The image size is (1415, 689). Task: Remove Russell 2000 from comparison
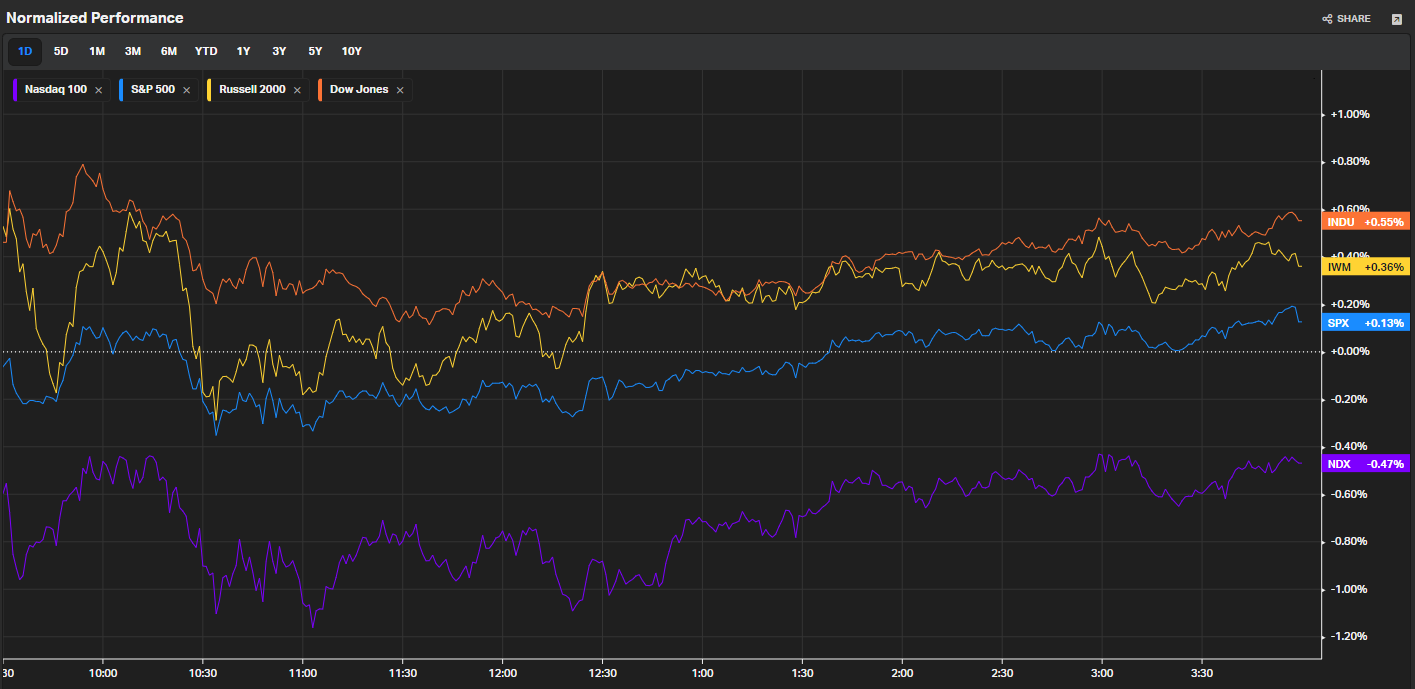[x=297, y=90]
